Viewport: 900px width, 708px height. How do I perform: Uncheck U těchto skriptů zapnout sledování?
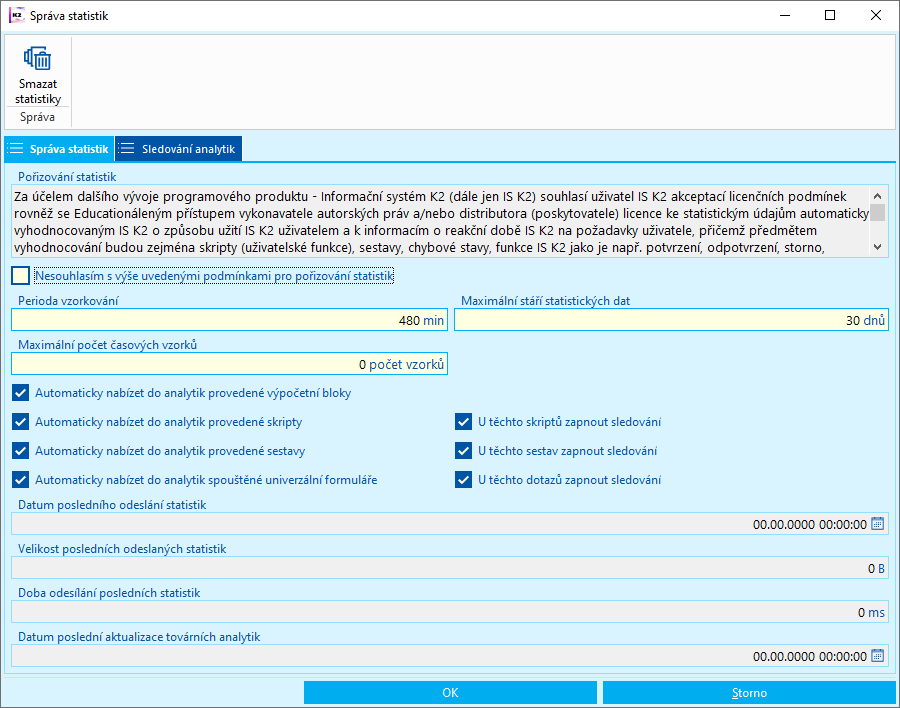coord(463,421)
